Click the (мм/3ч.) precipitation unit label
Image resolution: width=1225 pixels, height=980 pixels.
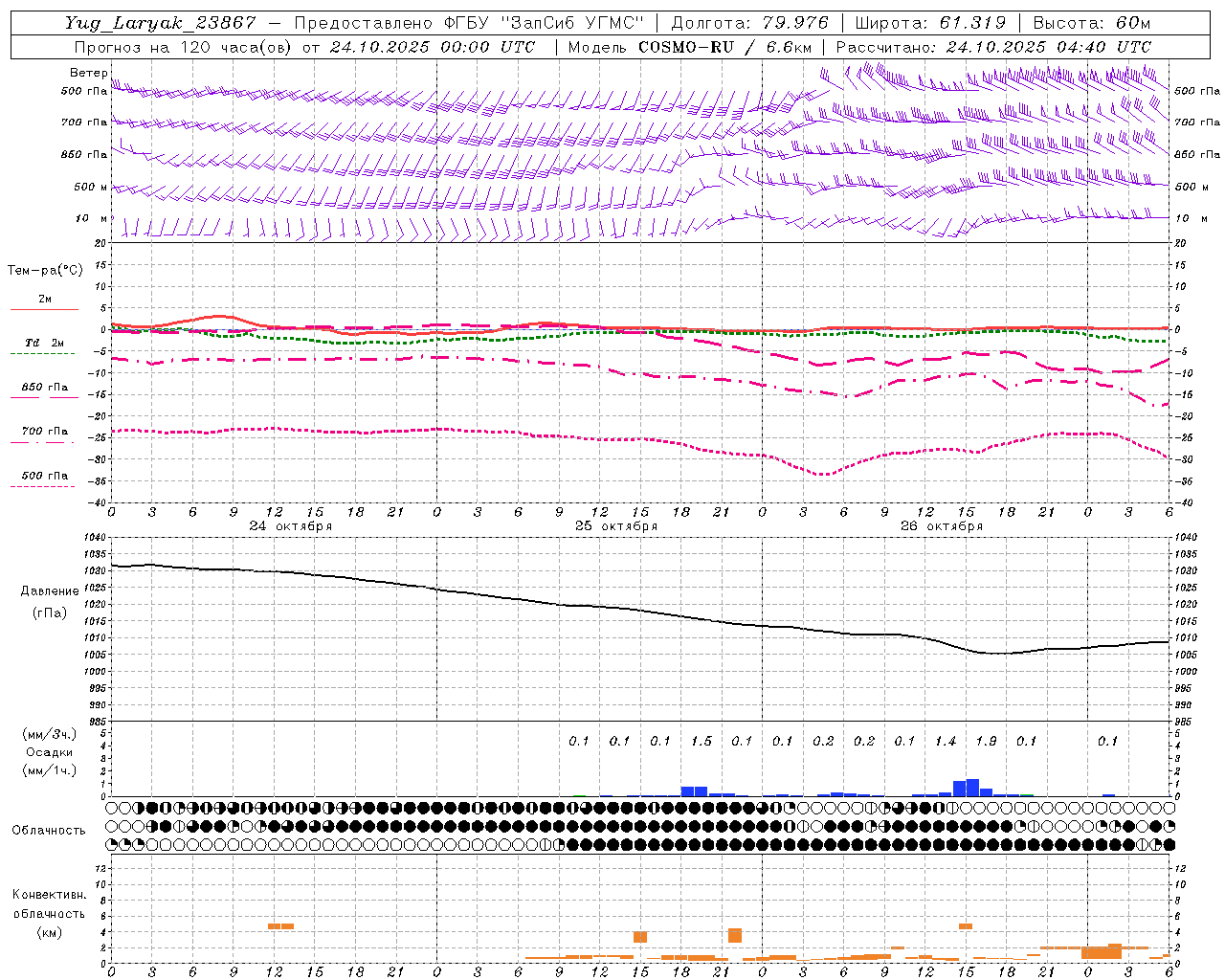[49, 735]
